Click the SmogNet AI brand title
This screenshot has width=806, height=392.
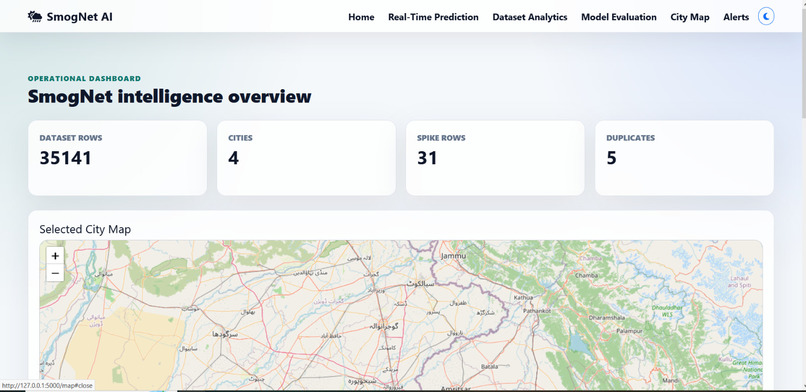click(80, 17)
